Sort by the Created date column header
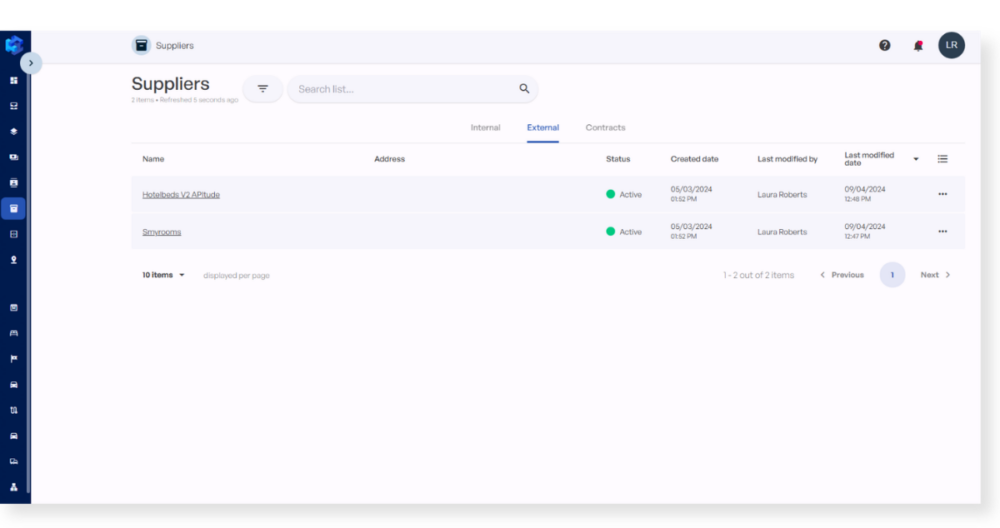The height and width of the screenshot is (528, 1000). 694,159
